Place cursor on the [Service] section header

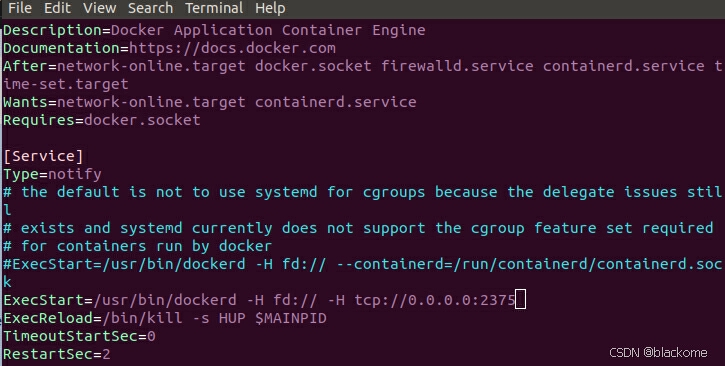click(x=43, y=156)
